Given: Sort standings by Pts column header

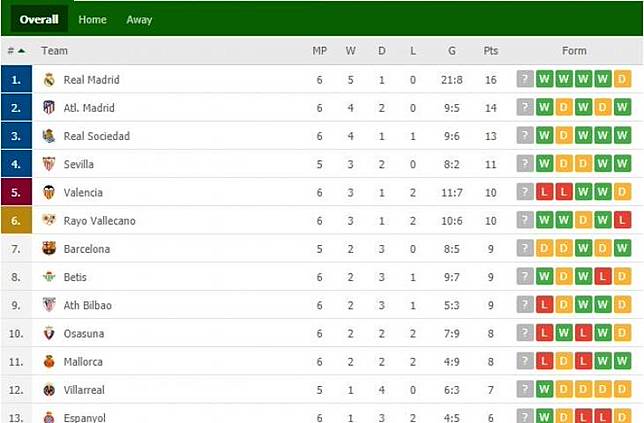Looking at the screenshot, I should [x=490, y=51].
